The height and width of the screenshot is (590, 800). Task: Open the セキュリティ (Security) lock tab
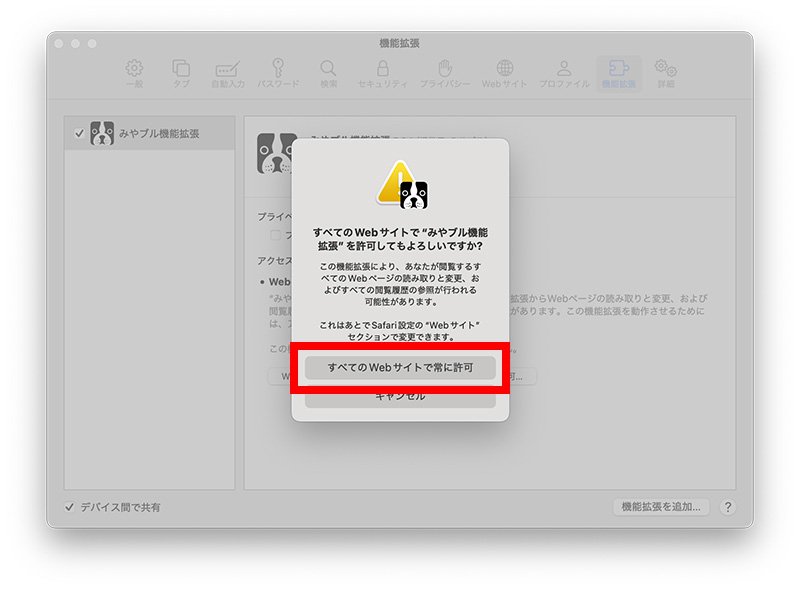click(x=382, y=73)
